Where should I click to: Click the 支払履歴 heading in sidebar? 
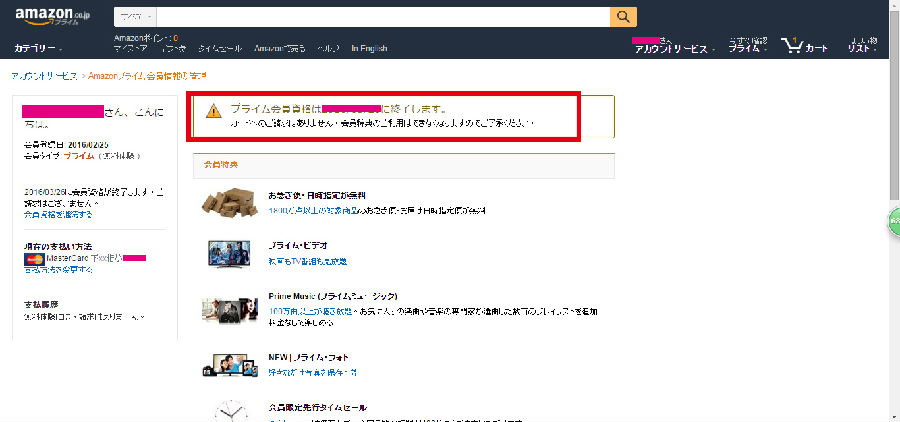click(41, 304)
